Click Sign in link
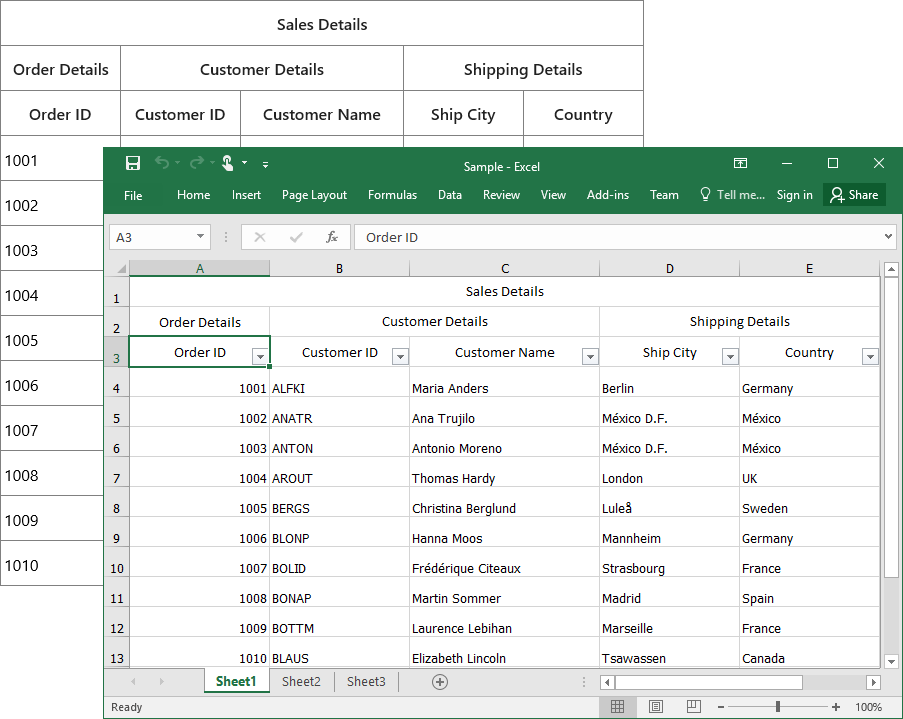 pyautogui.click(x=794, y=195)
